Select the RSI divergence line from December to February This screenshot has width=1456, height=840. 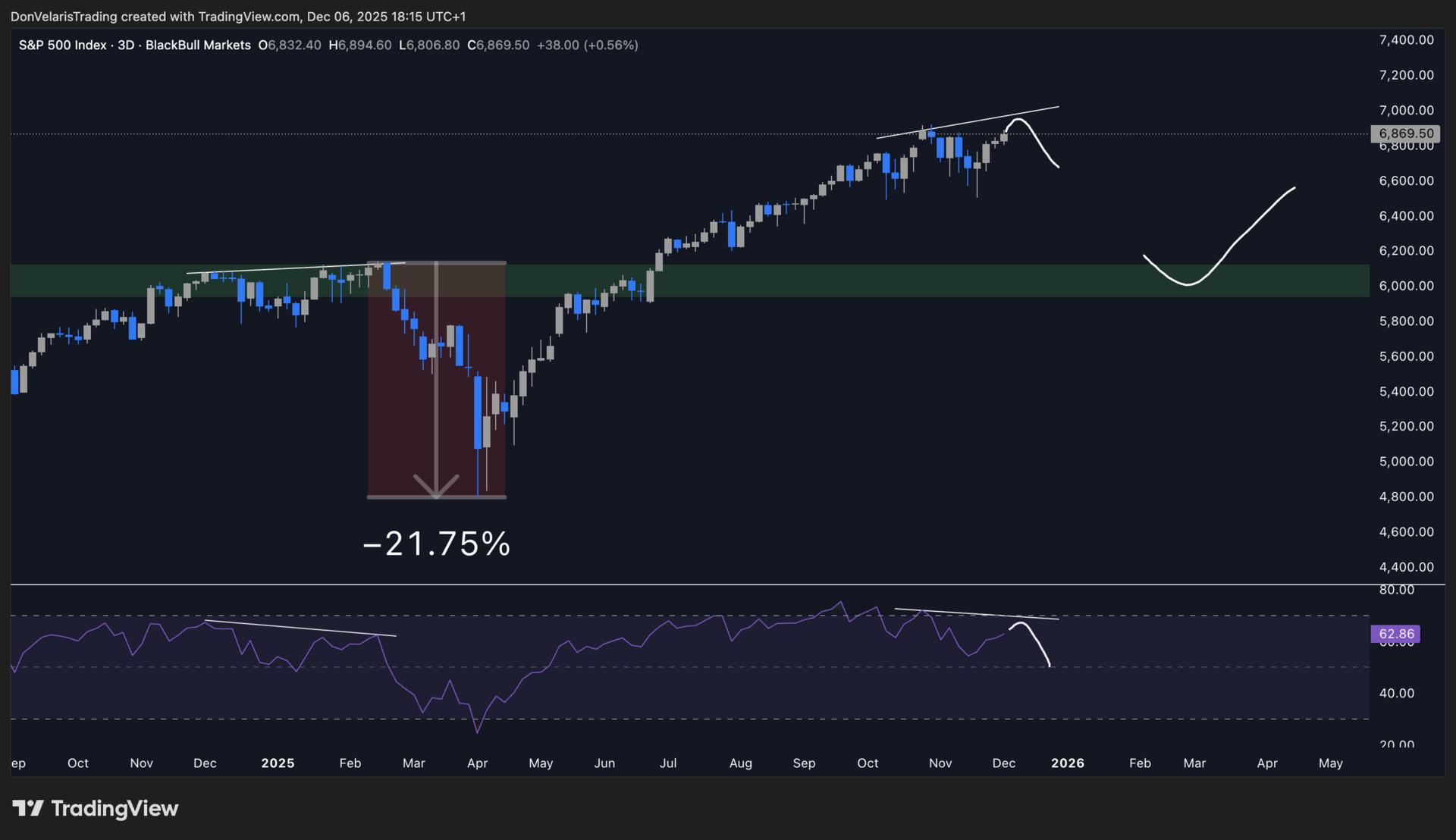300,628
